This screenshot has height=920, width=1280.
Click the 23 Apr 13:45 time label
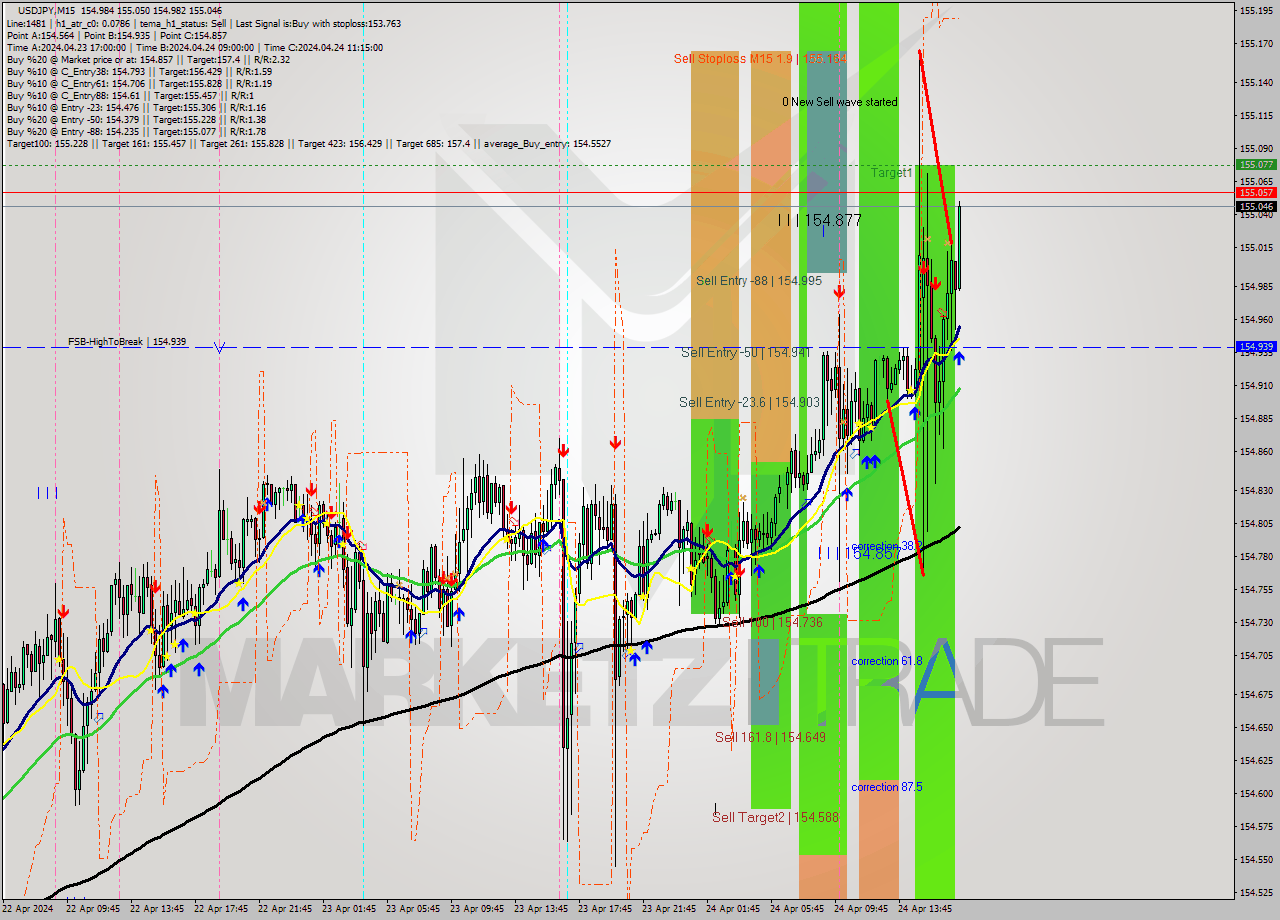click(x=539, y=909)
